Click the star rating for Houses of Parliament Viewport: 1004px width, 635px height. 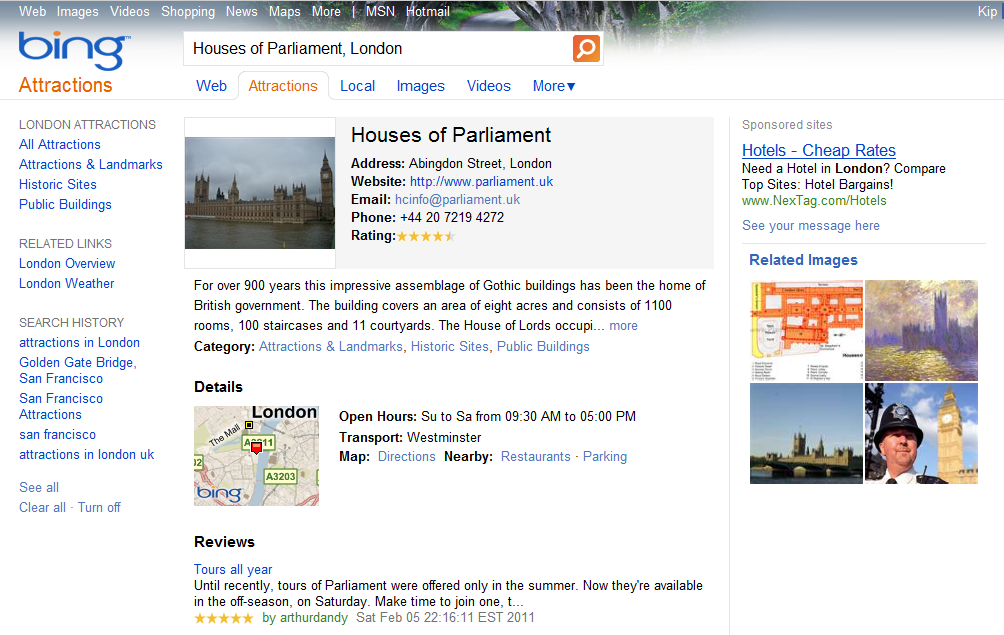(x=426, y=236)
